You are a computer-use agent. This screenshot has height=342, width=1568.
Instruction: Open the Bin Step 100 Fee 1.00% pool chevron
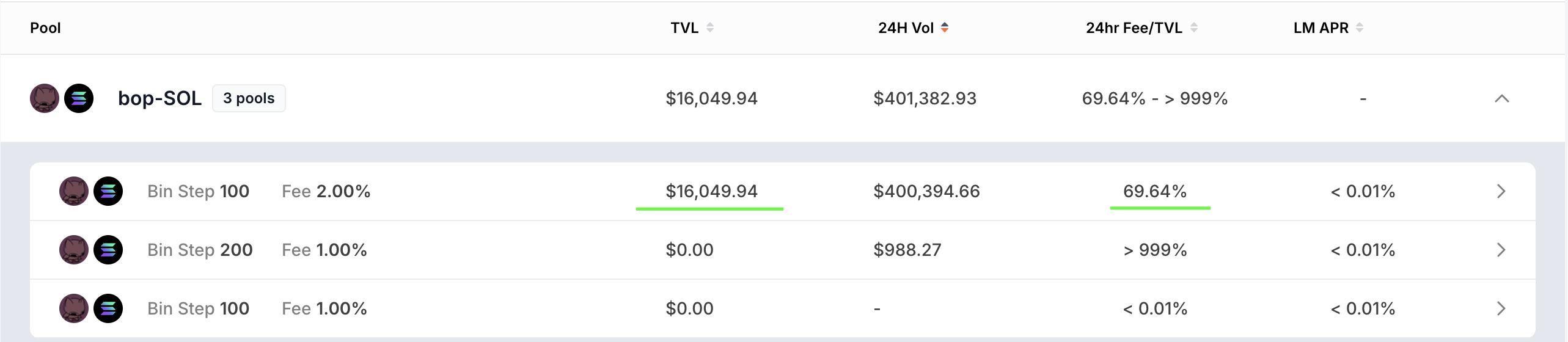pyautogui.click(x=1501, y=308)
